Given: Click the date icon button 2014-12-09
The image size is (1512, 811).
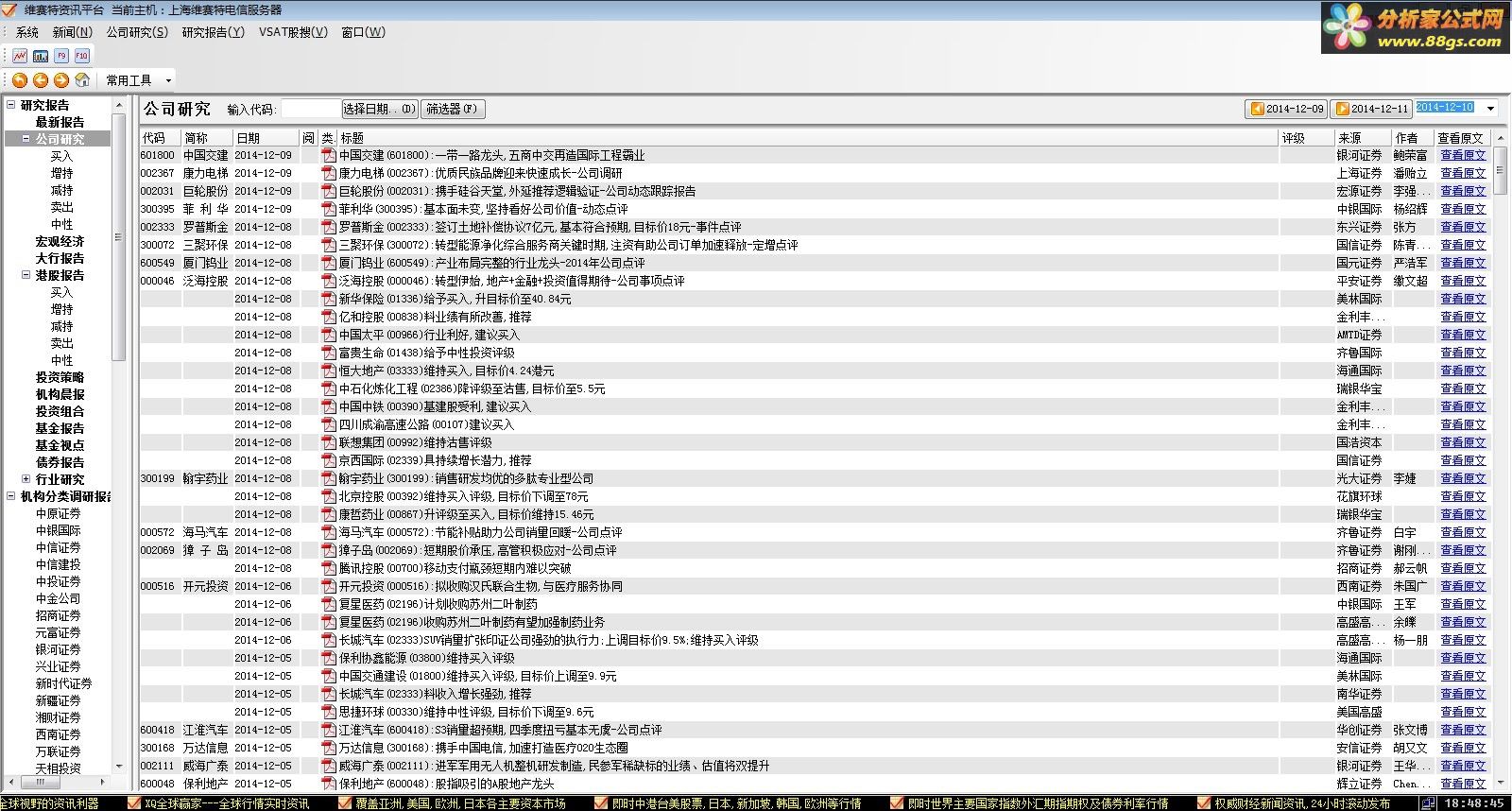Looking at the screenshot, I should click(x=1286, y=109).
